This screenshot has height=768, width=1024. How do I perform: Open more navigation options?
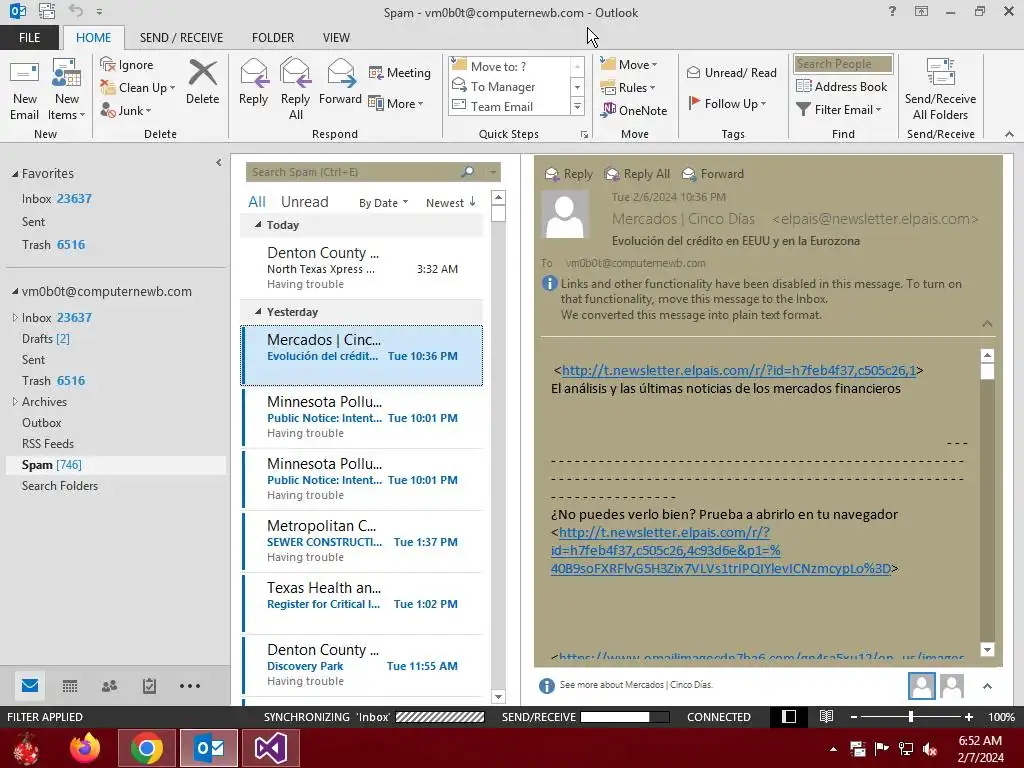pos(190,686)
